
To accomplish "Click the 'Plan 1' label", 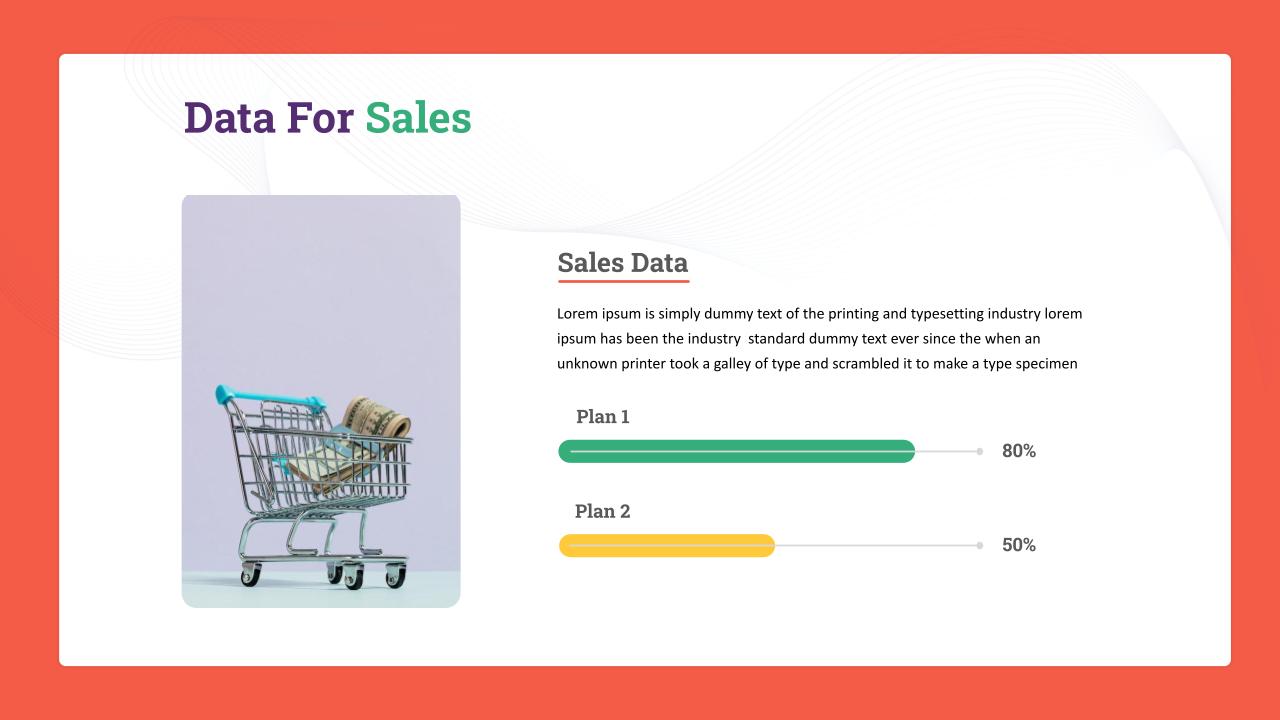I will pos(603,417).
